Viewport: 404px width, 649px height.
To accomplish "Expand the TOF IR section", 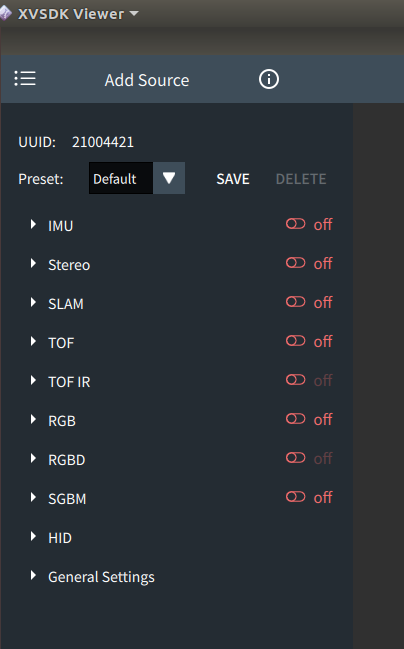I will [33, 380].
